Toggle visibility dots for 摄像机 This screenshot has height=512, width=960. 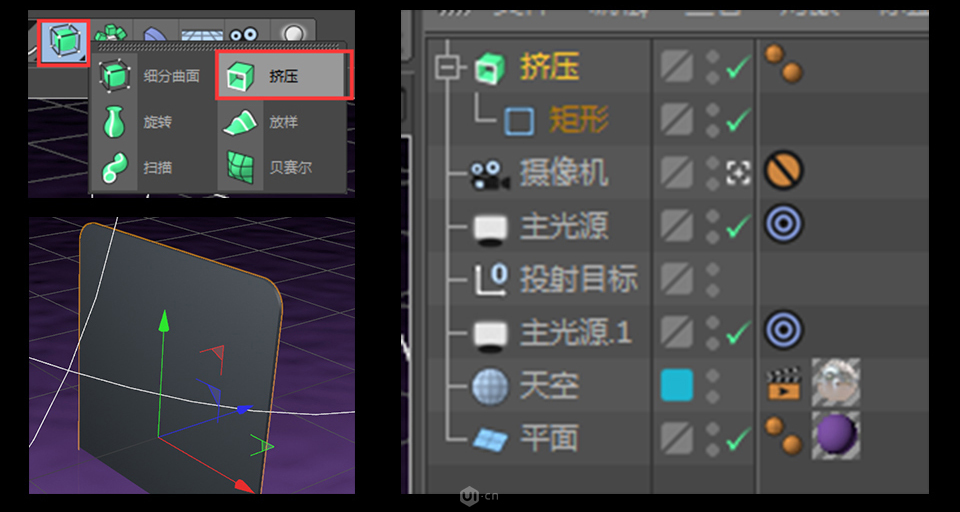713,173
